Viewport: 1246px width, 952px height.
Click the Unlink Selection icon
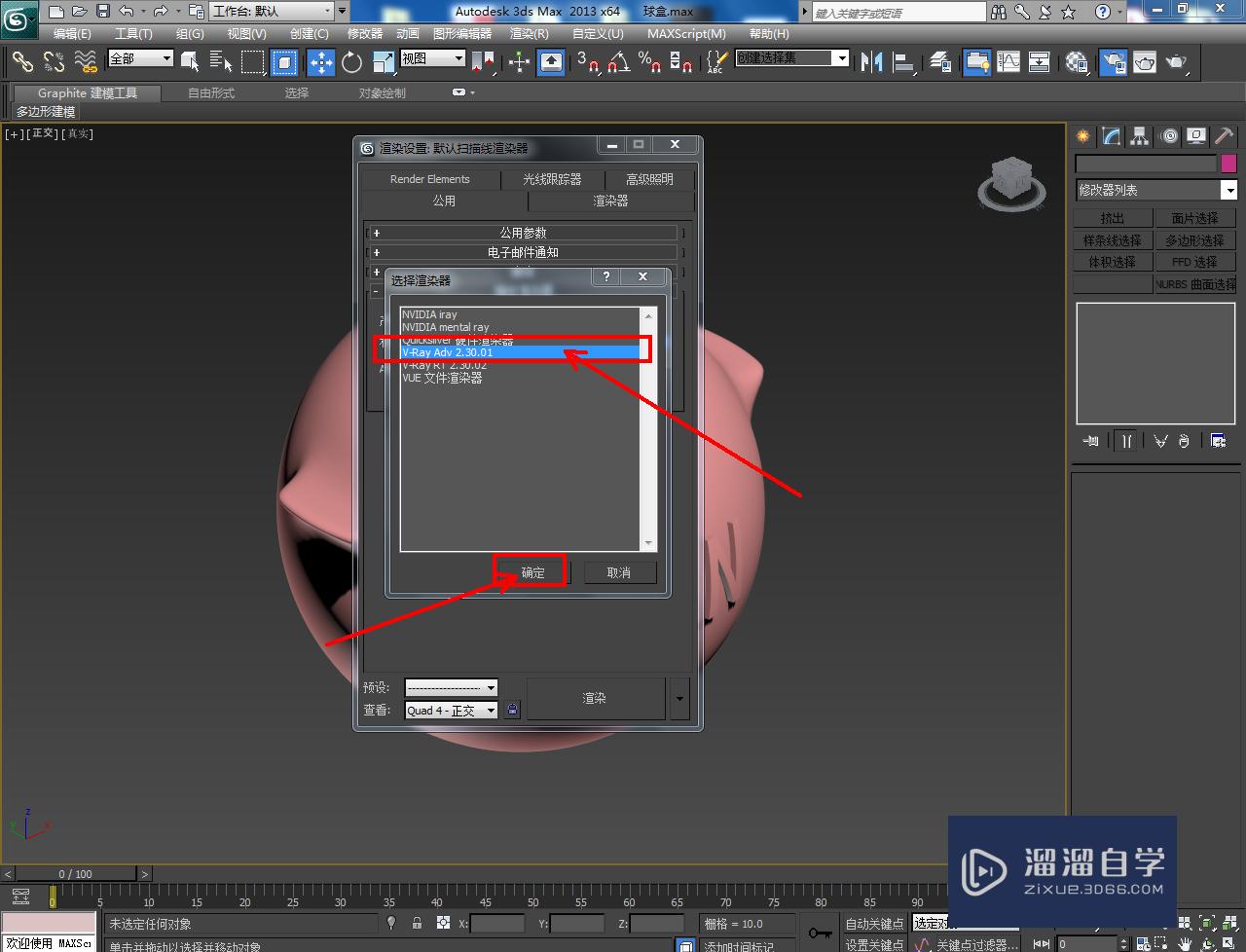tap(54, 62)
